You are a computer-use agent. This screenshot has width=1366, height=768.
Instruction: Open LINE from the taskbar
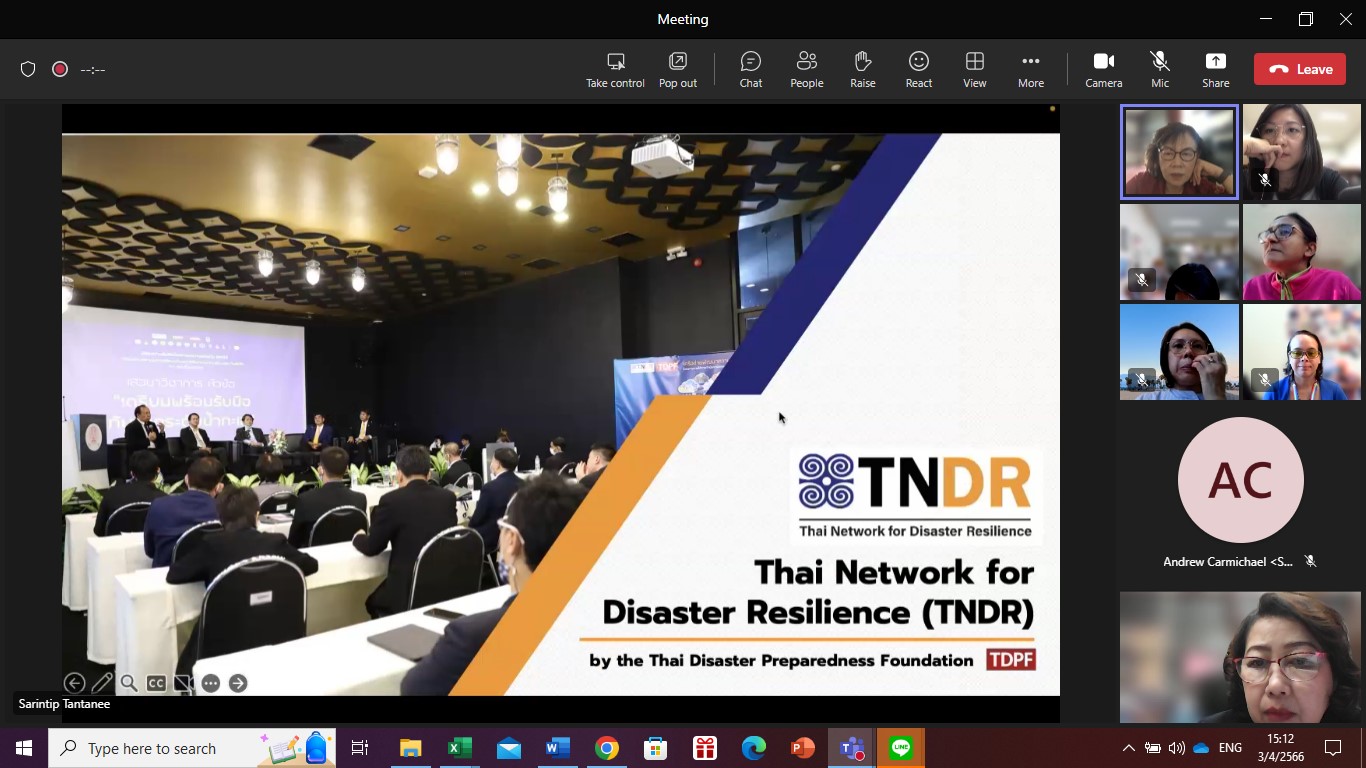901,748
